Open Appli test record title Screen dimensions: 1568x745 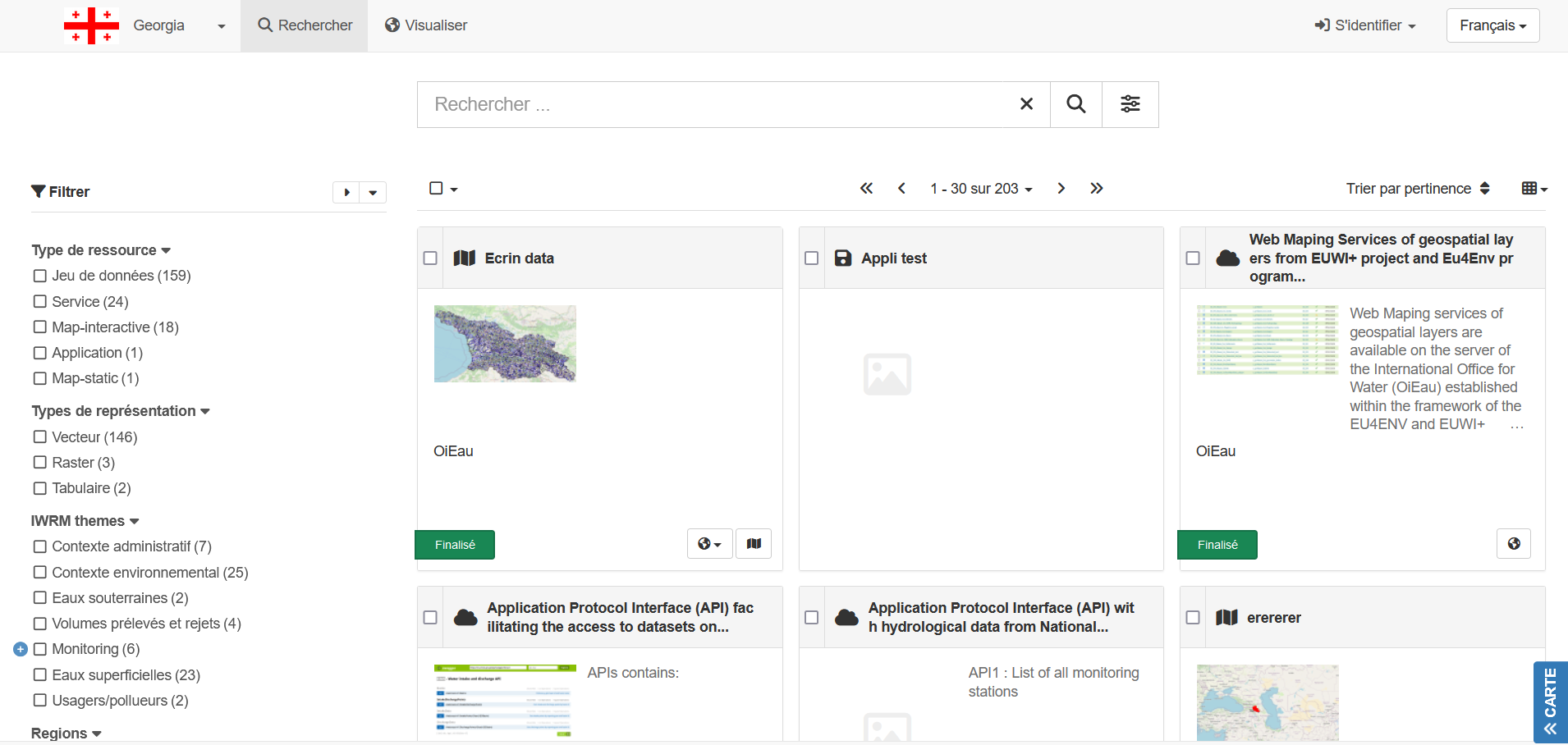(894, 258)
